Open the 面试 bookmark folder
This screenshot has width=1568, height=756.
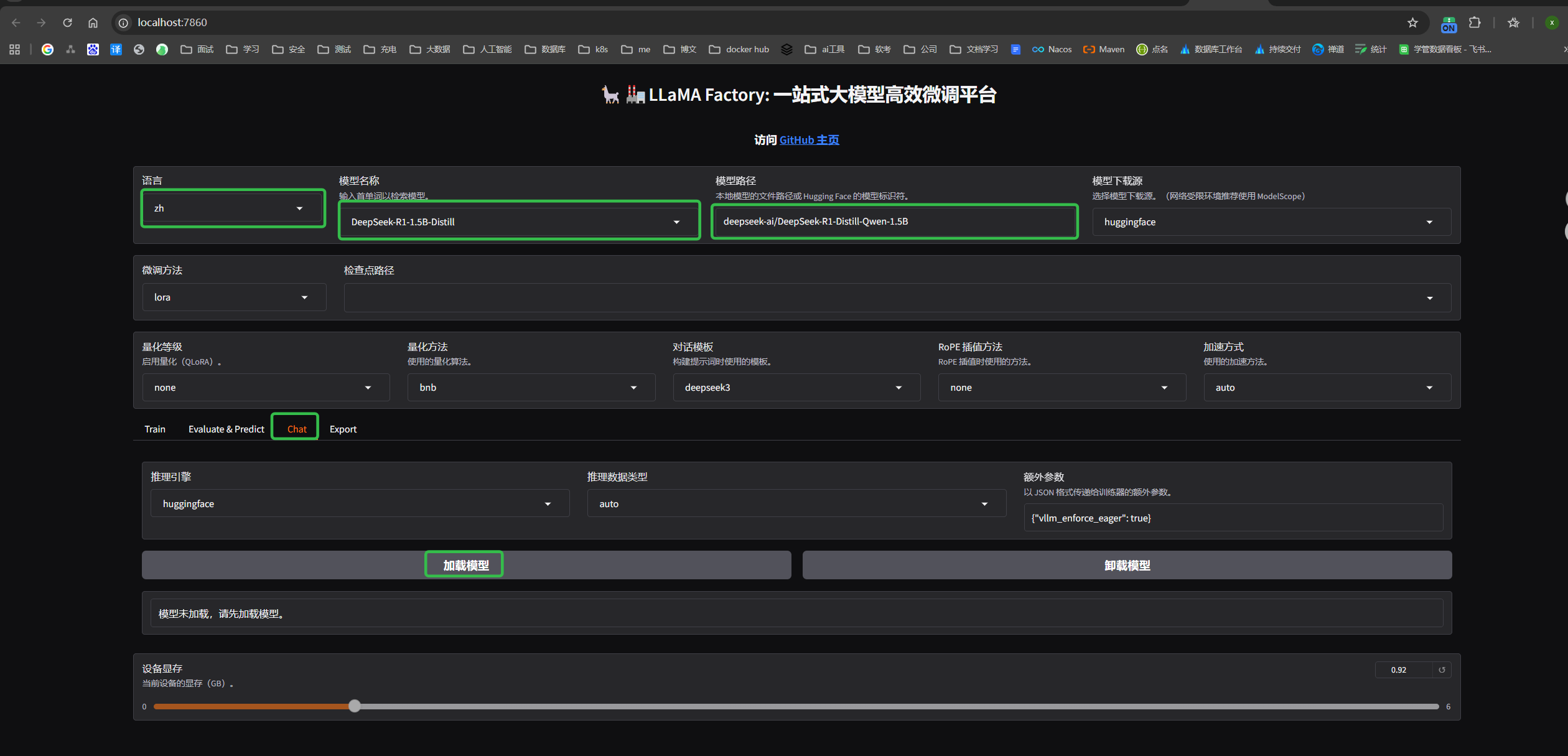coord(197,49)
